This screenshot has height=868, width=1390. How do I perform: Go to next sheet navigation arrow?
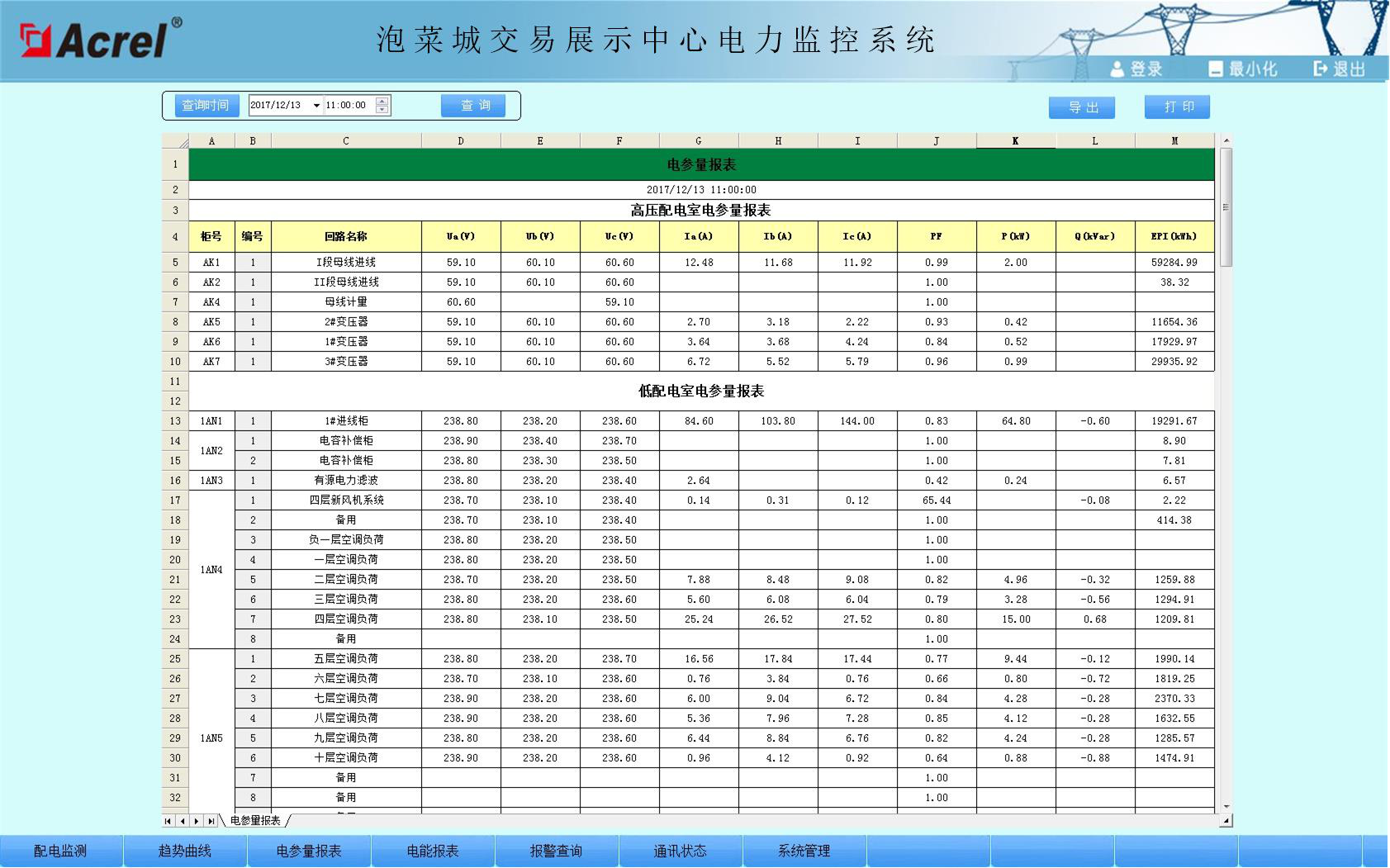click(x=196, y=821)
